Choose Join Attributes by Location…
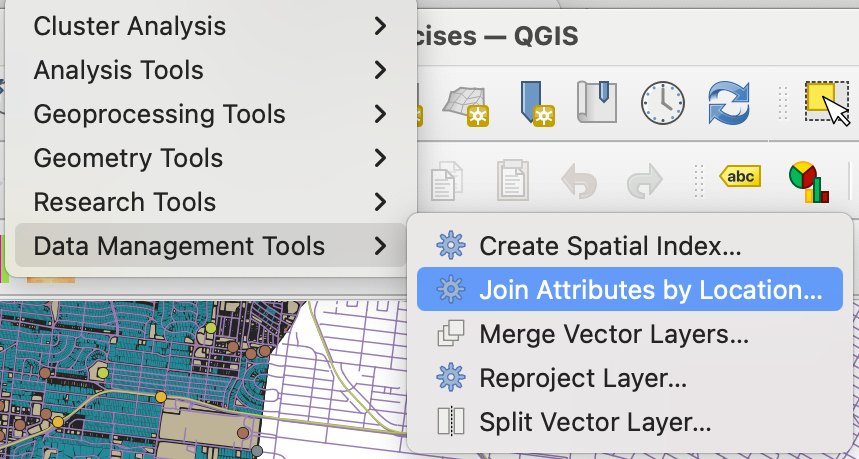The height and width of the screenshot is (459, 859). click(x=650, y=290)
